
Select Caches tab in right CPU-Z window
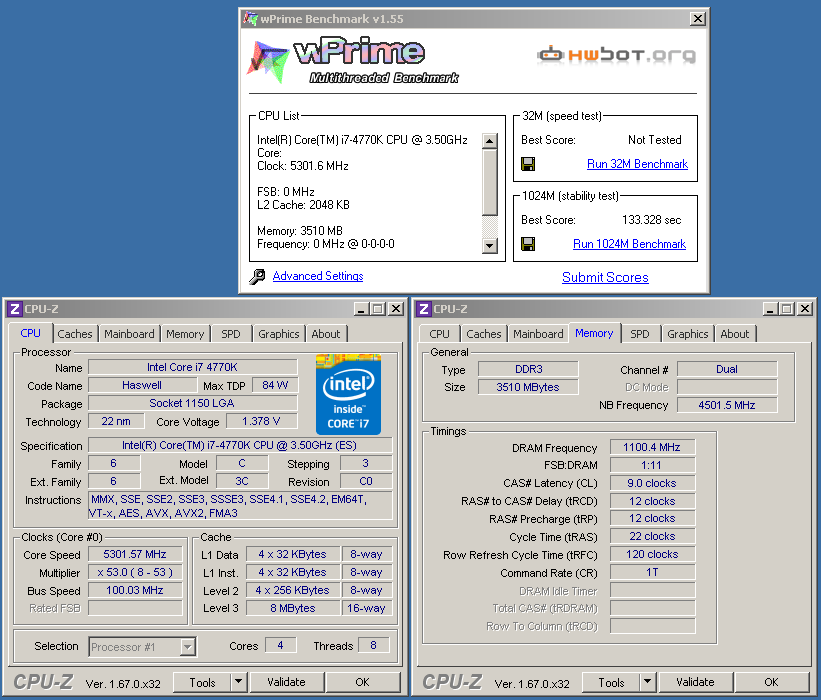484,334
